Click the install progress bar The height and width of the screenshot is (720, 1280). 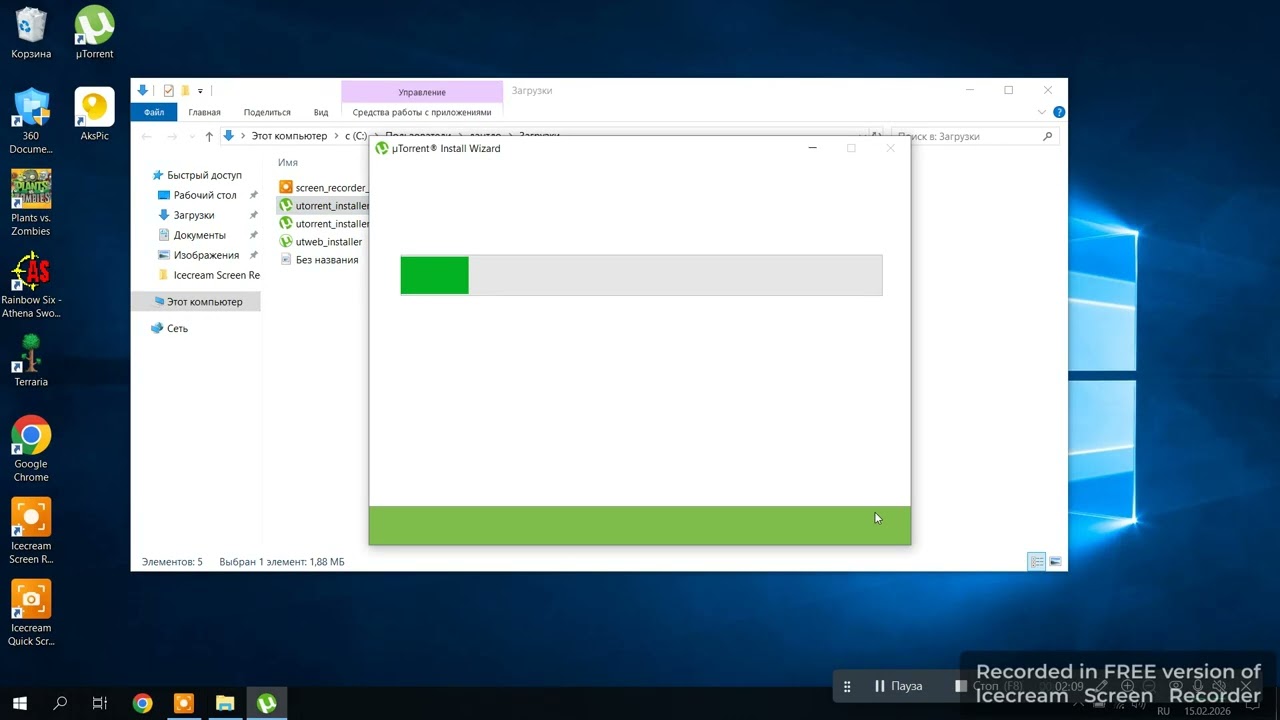click(641, 275)
